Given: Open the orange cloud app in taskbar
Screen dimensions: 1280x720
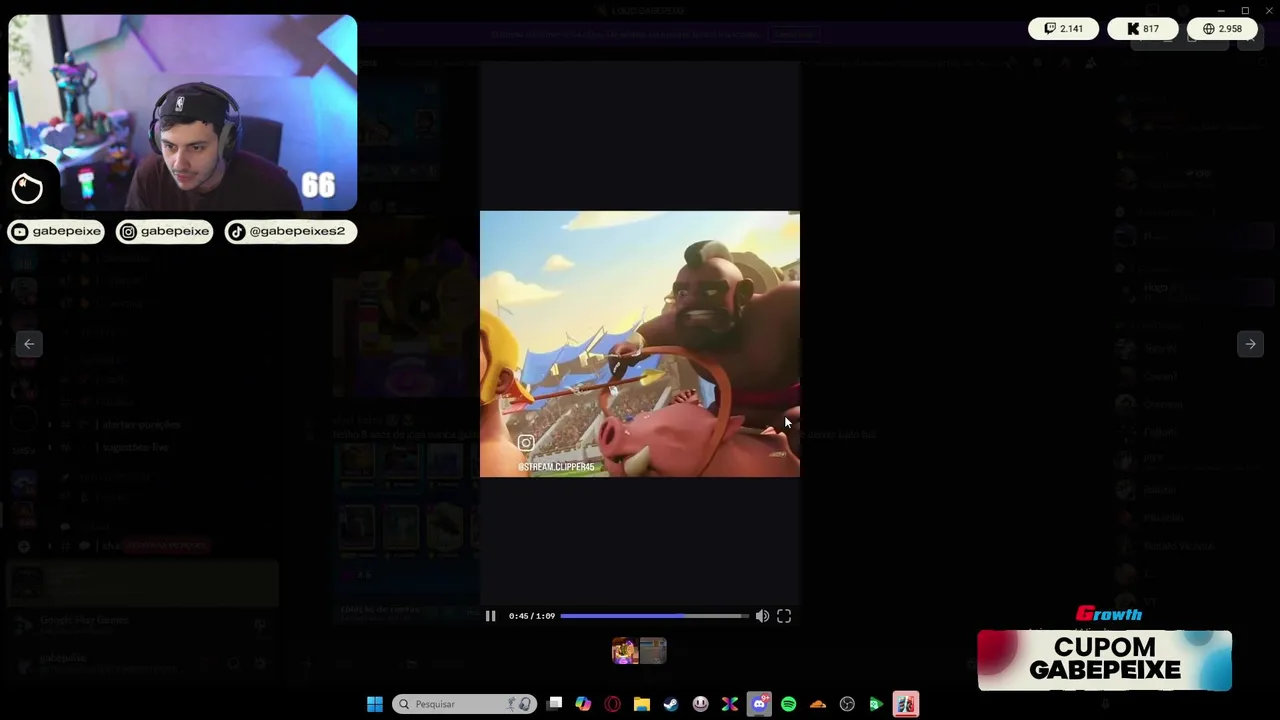Looking at the screenshot, I should tap(818, 704).
